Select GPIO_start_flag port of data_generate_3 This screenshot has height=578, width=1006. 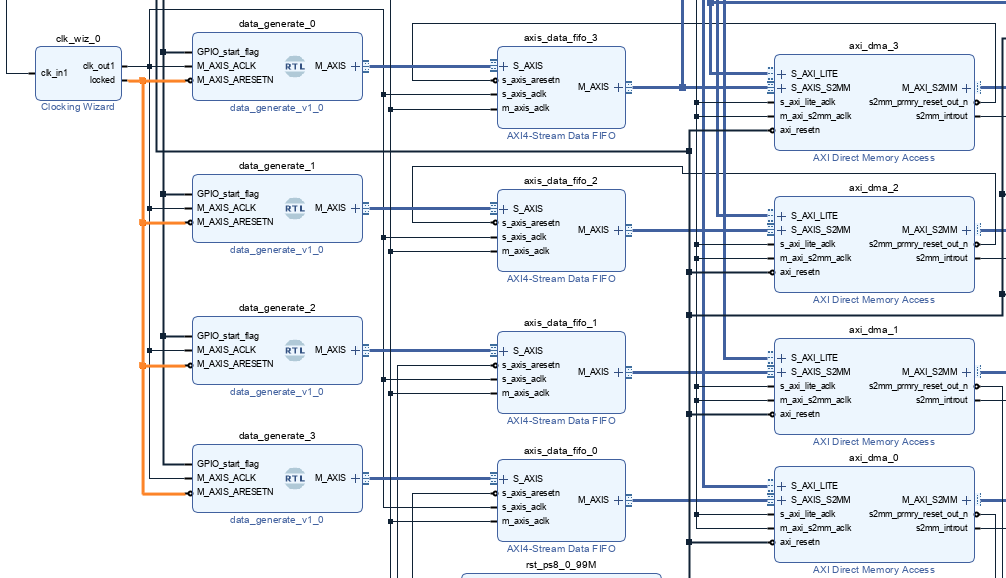pyautogui.click(x=228, y=464)
